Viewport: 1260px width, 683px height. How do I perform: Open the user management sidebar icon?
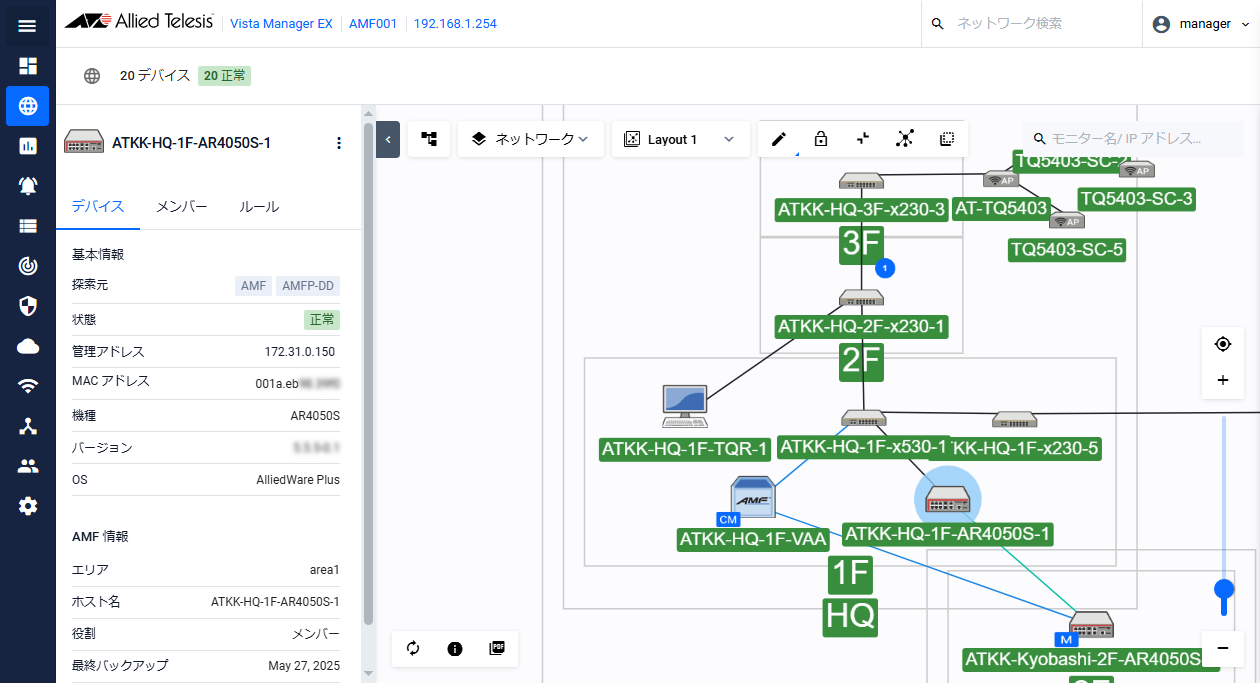pyautogui.click(x=27, y=466)
